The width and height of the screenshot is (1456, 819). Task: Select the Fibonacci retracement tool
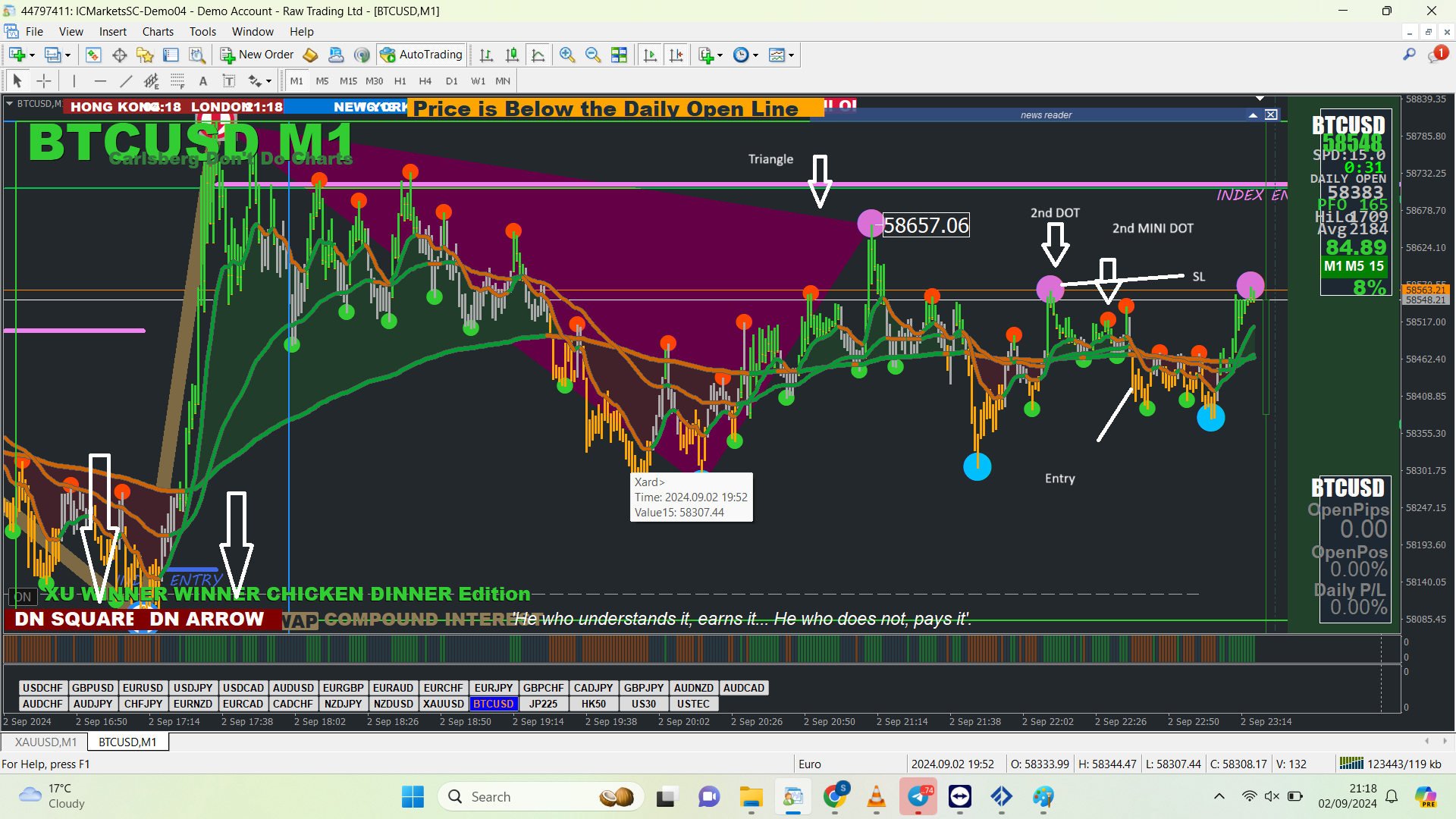pyautogui.click(x=177, y=81)
